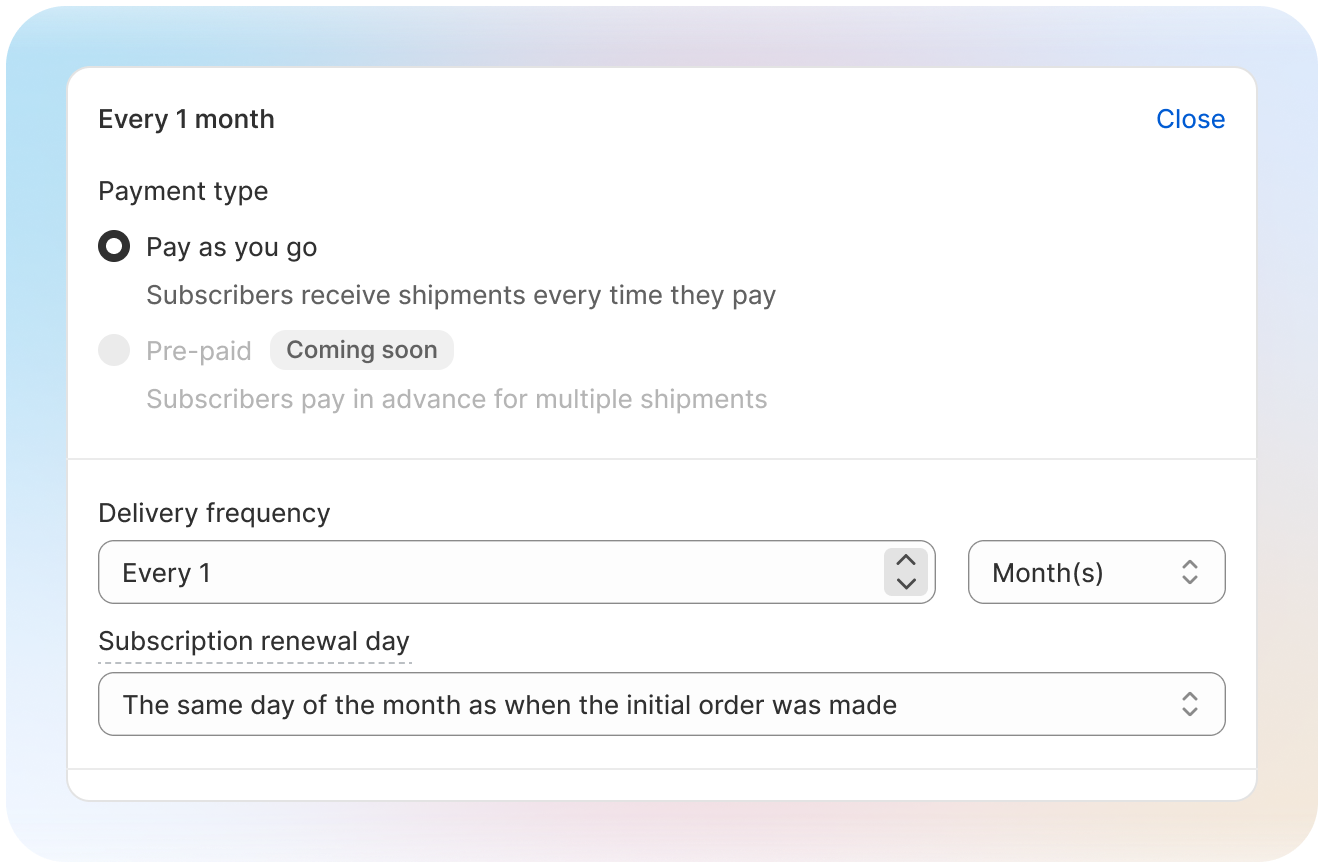Open the Month(s) interval unit dropdown

tap(1095, 572)
